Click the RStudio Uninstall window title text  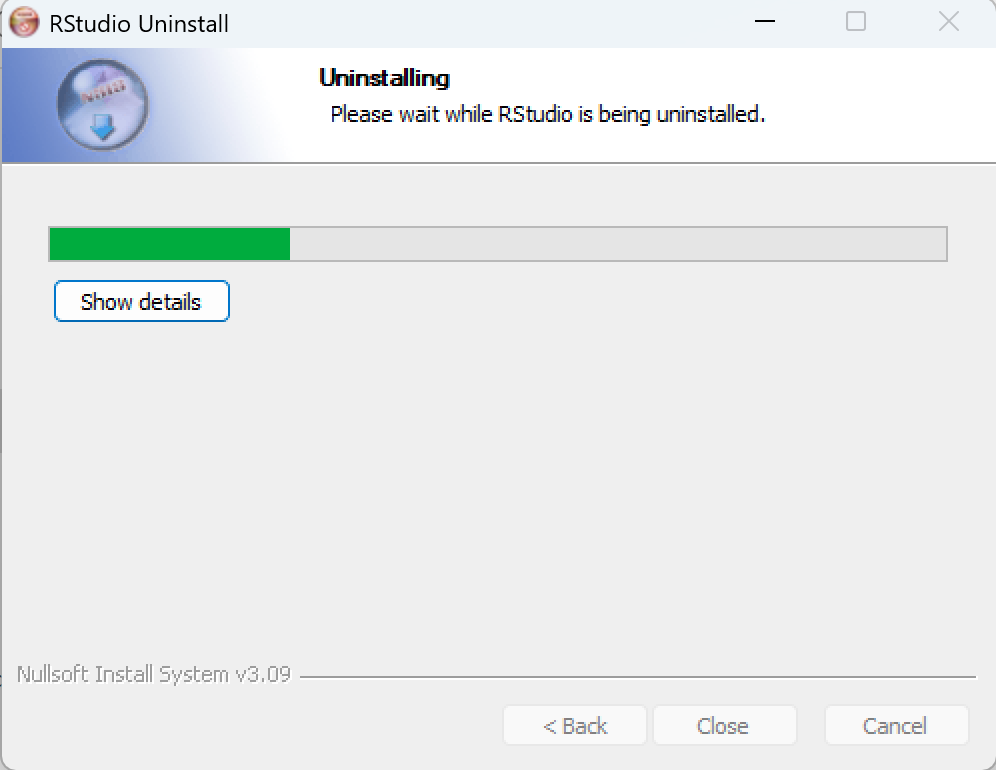point(138,24)
